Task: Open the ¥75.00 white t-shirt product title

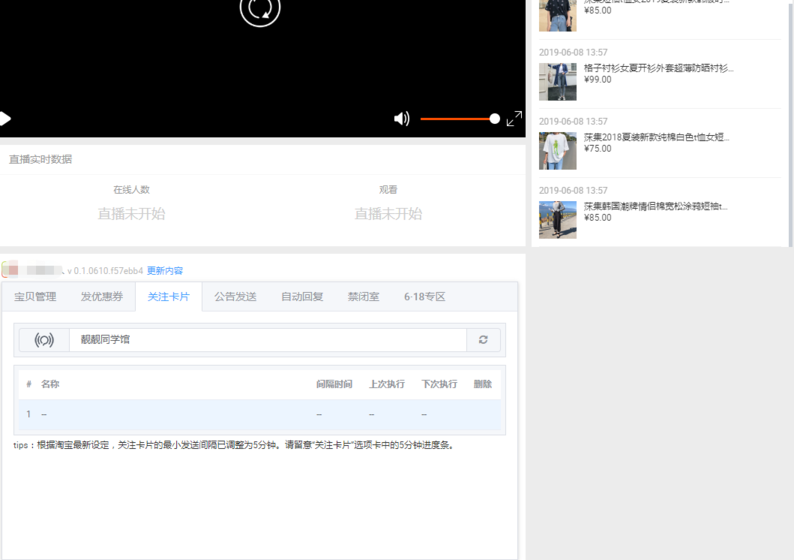Action: click(656, 137)
